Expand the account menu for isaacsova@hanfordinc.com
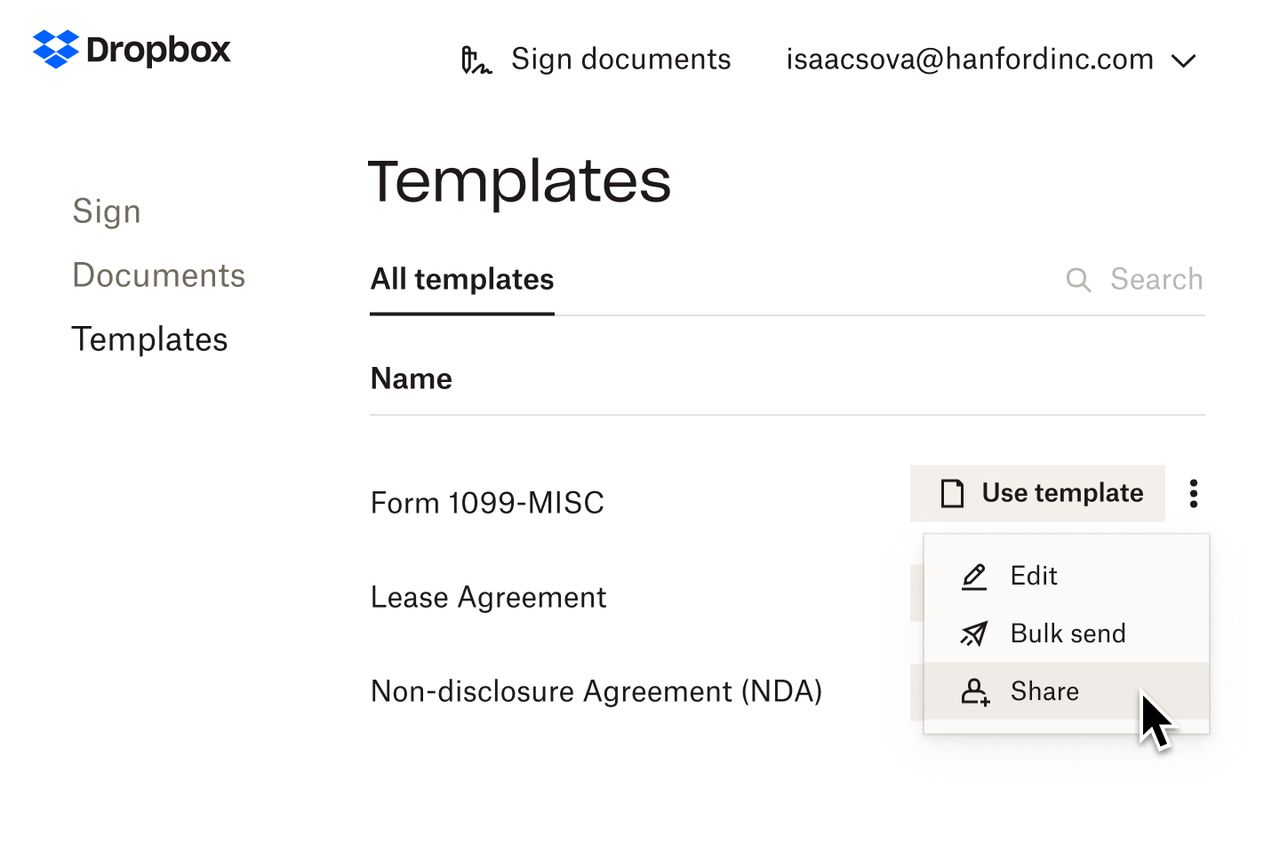Viewport: 1280px width, 852px height. click(970, 60)
